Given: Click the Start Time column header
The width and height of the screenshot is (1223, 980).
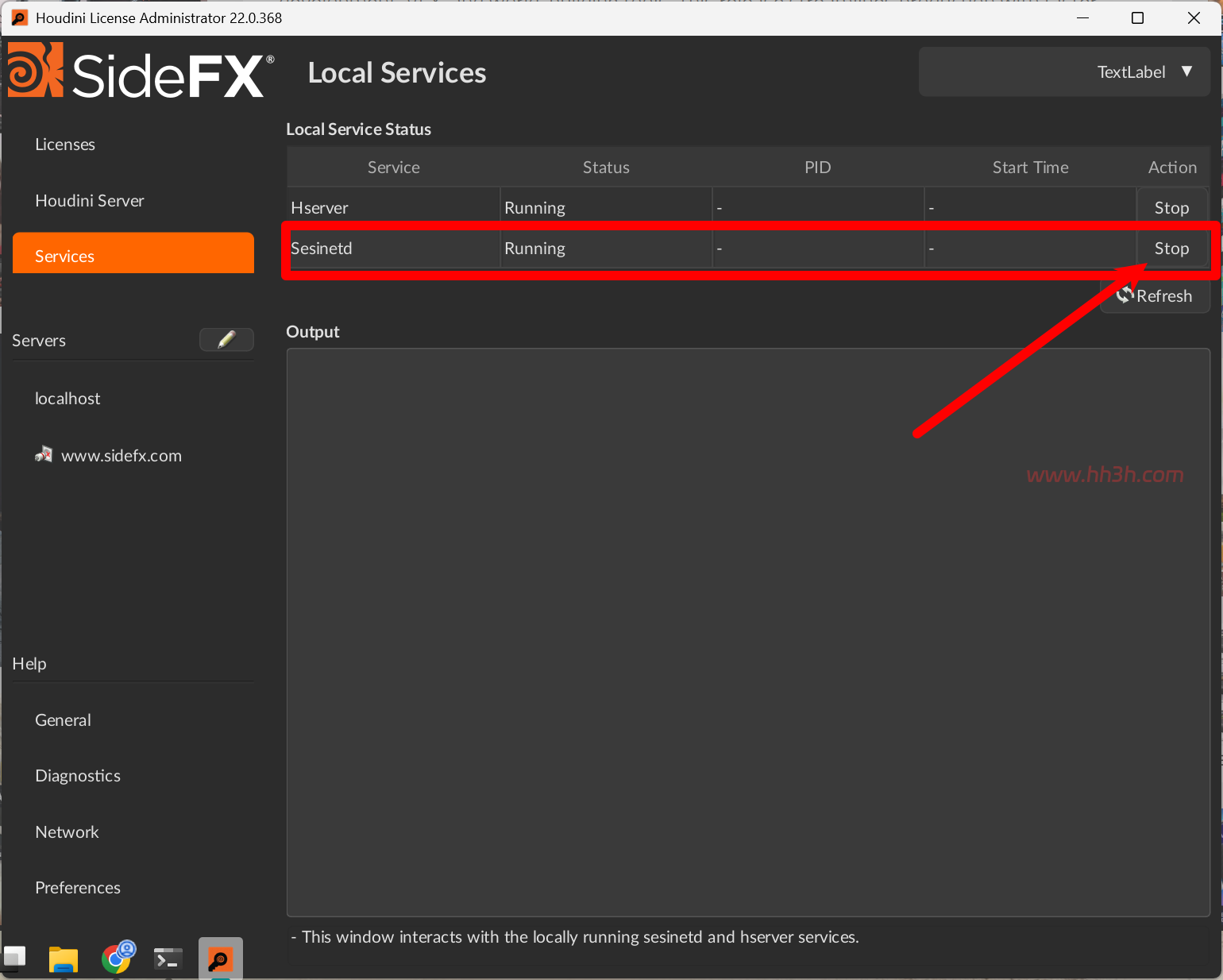Looking at the screenshot, I should click(x=1030, y=168).
